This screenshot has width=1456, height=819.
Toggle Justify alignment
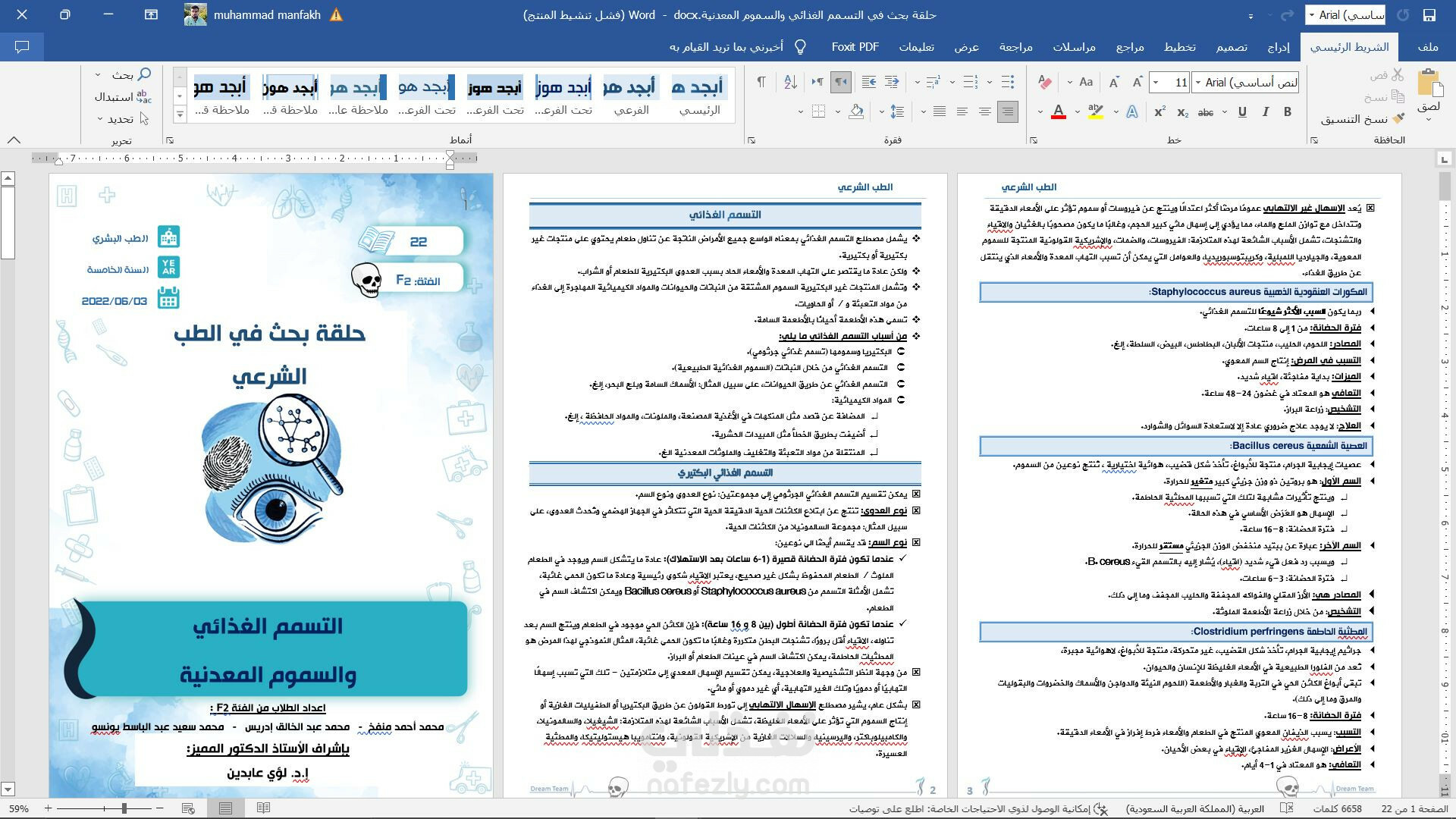tap(940, 112)
